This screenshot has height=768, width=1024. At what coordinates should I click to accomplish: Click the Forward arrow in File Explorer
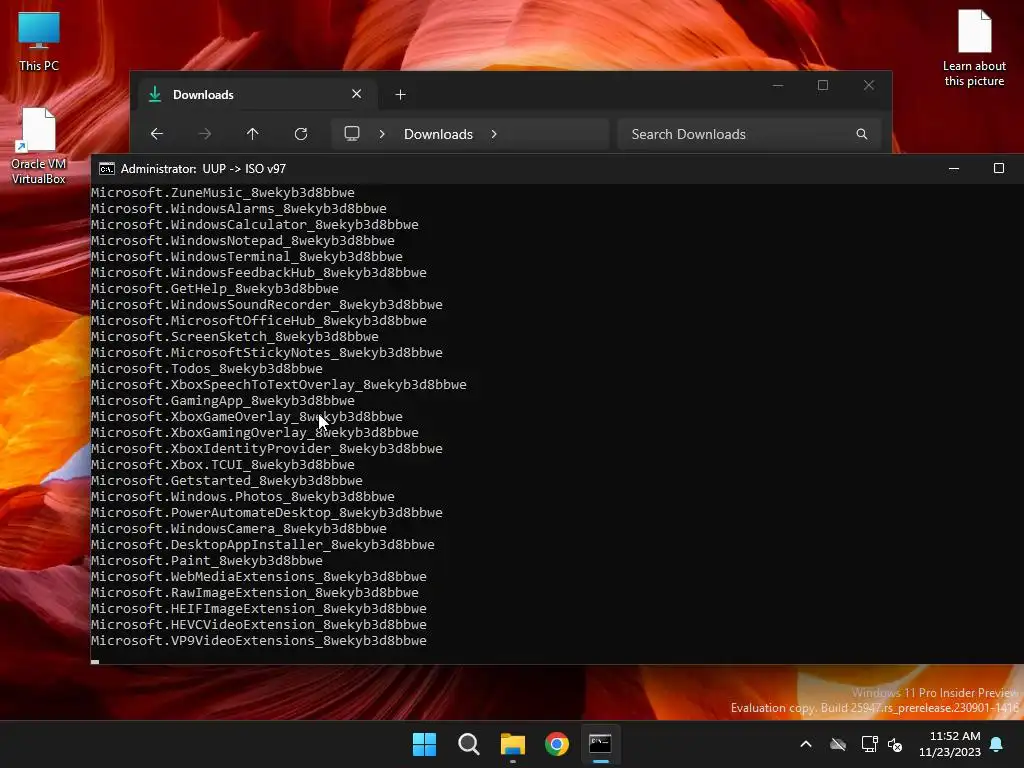point(205,134)
